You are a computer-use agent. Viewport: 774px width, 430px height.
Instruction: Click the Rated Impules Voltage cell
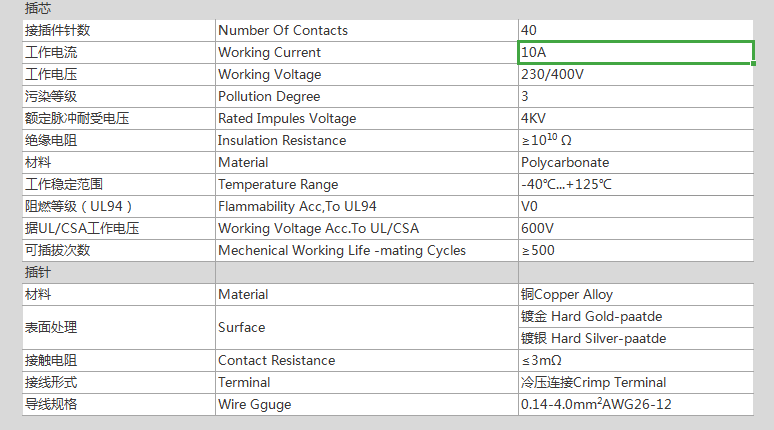[366, 118]
